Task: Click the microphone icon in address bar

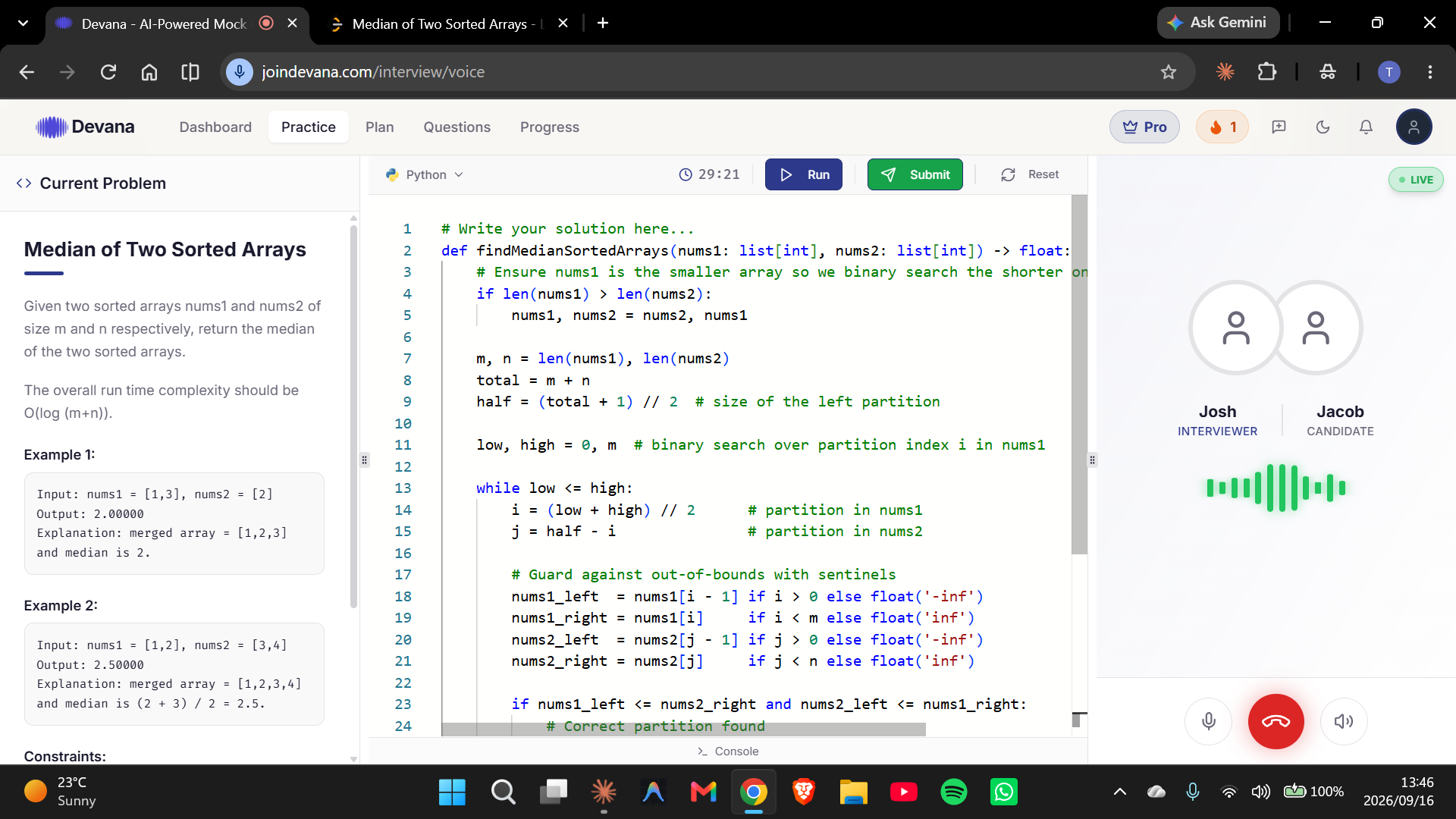Action: pyautogui.click(x=239, y=72)
